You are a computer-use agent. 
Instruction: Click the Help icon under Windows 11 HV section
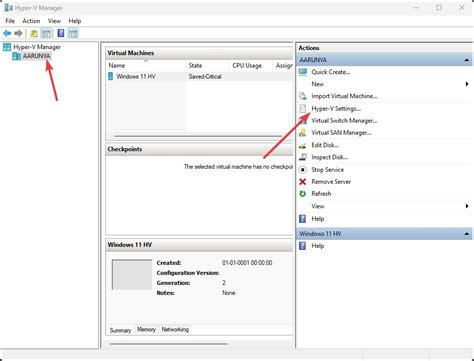[x=302, y=246]
